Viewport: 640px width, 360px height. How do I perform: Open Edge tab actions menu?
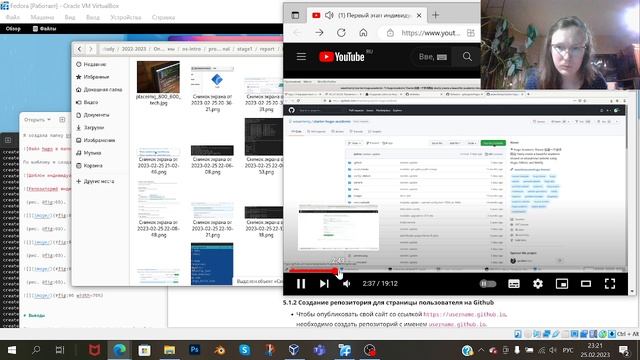(x=295, y=16)
